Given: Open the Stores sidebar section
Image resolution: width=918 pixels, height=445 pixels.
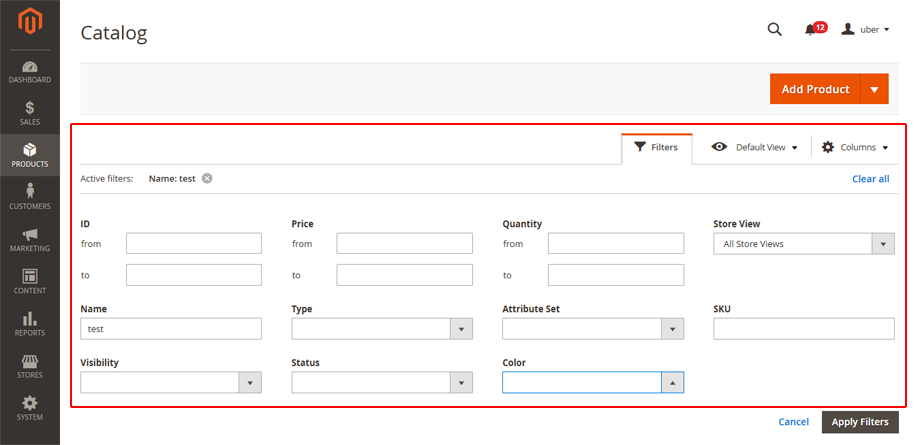Looking at the screenshot, I should [30, 366].
